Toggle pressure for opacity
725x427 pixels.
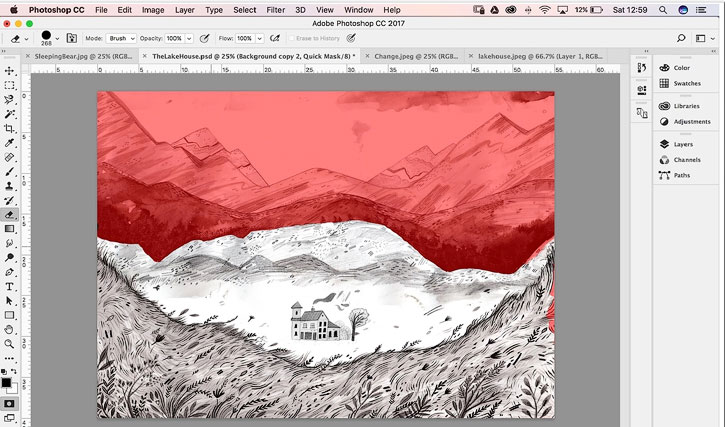pyautogui.click(x=204, y=38)
